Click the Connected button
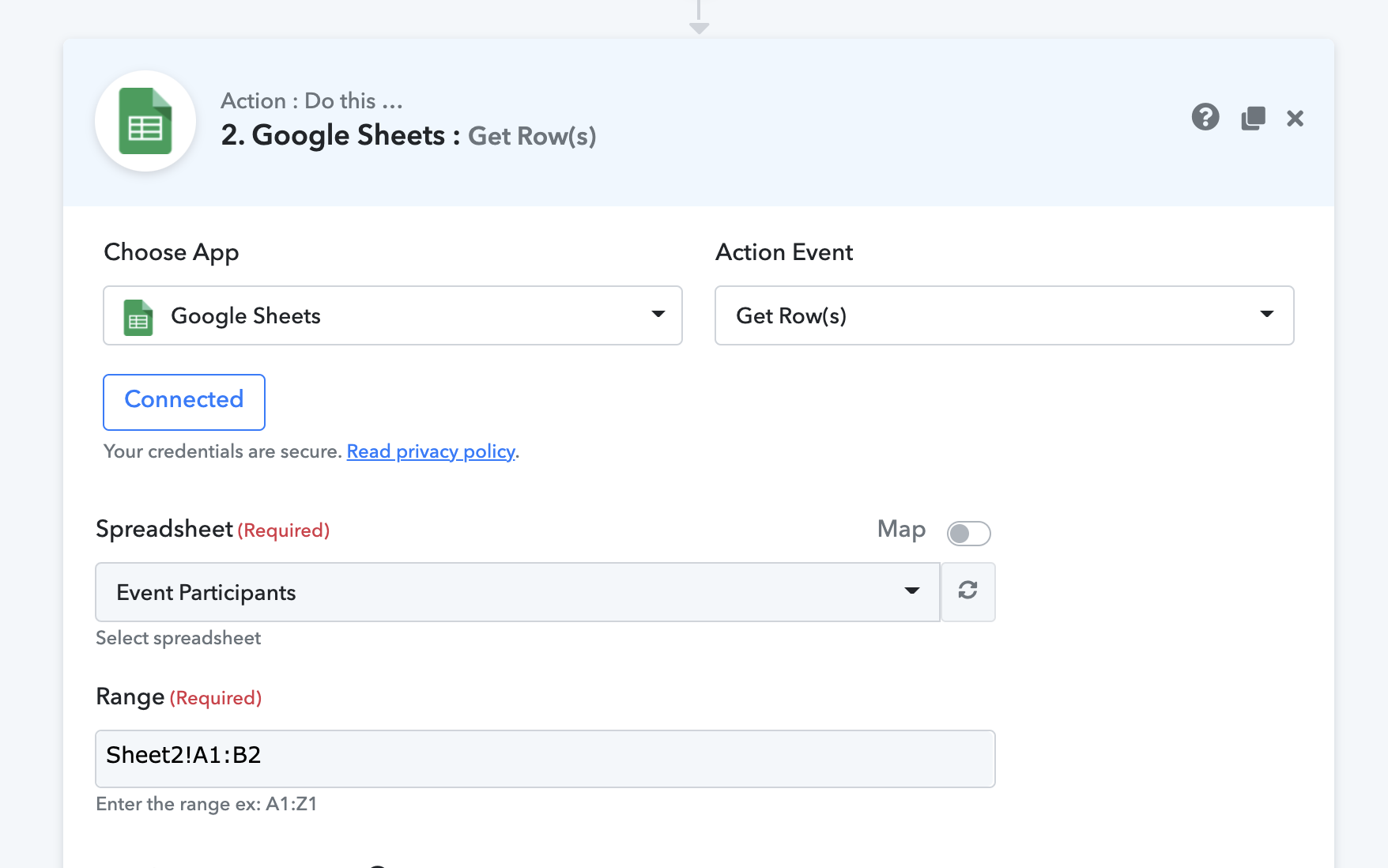Viewport: 1388px width, 868px height. pos(184,402)
